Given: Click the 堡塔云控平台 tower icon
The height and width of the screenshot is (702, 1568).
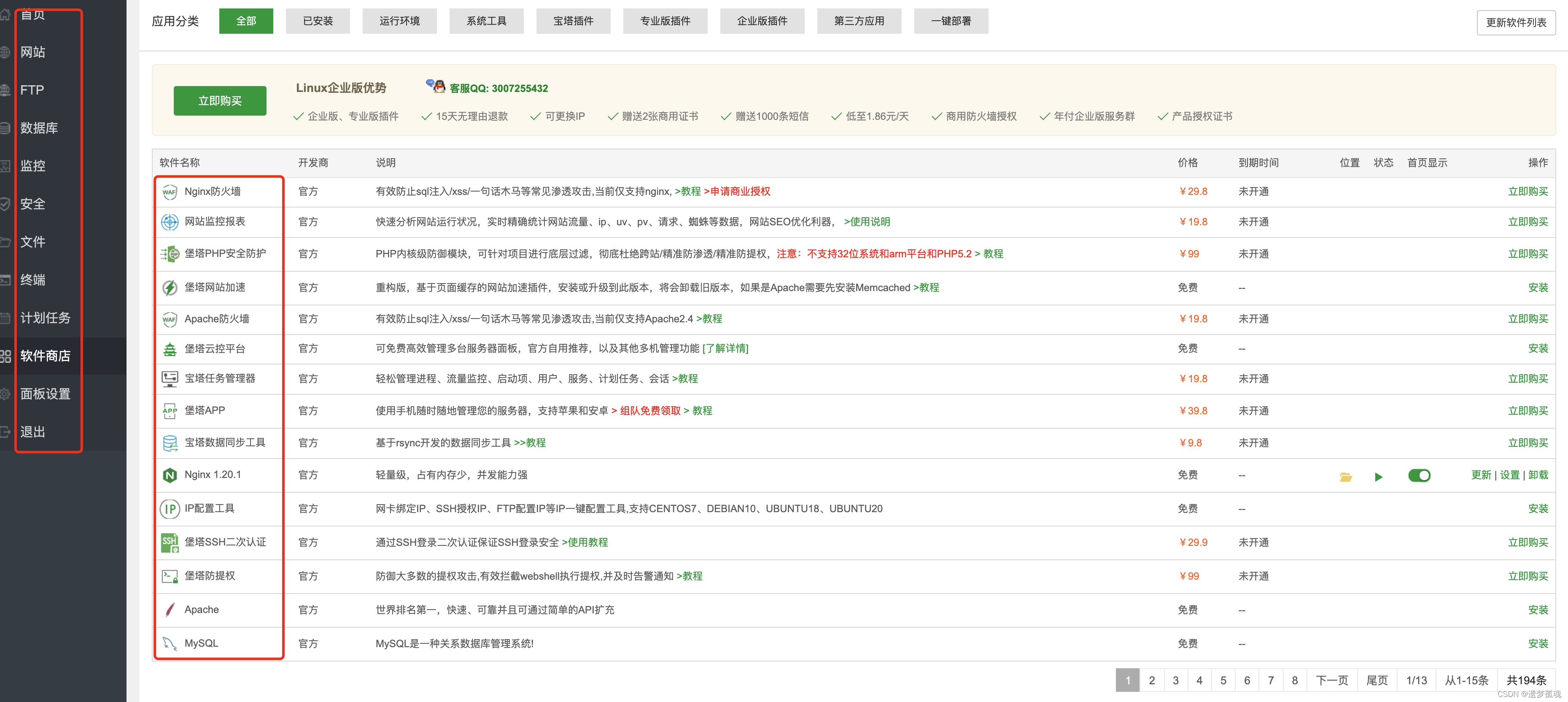Looking at the screenshot, I should pos(170,349).
